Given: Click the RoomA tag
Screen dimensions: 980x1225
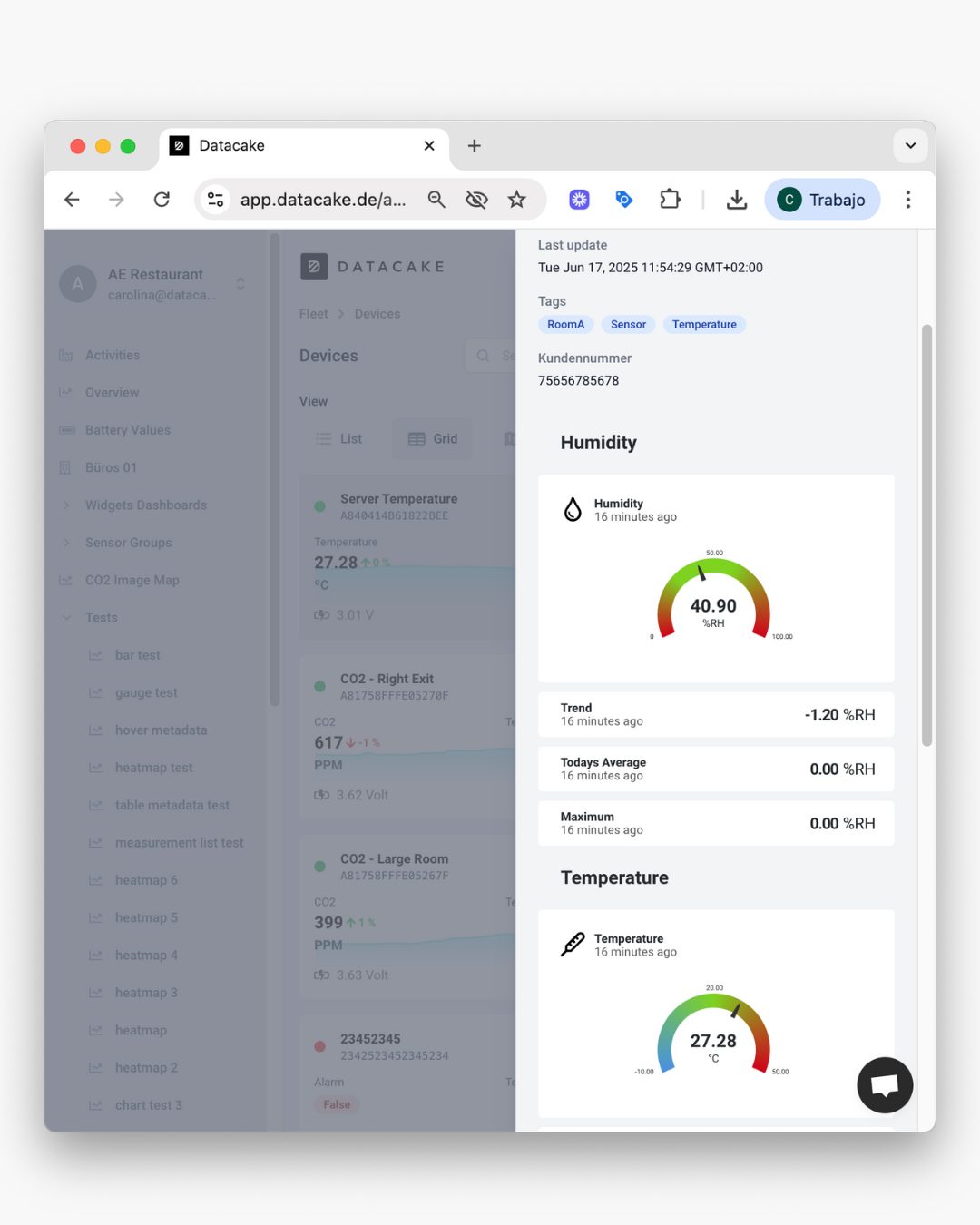Looking at the screenshot, I should [x=566, y=325].
